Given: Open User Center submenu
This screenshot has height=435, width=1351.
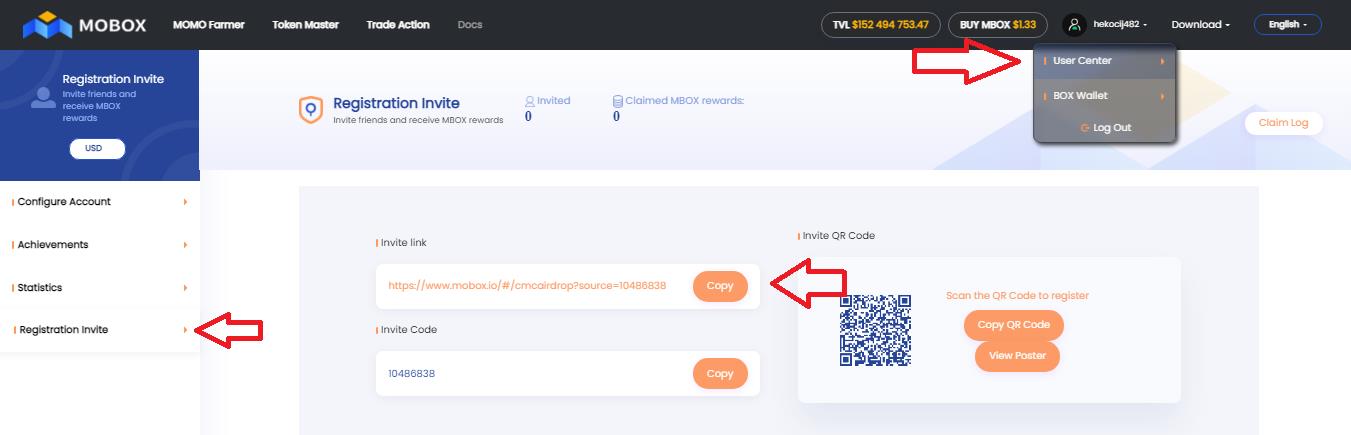Looking at the screenshot, I should [x=1104, y=61].
